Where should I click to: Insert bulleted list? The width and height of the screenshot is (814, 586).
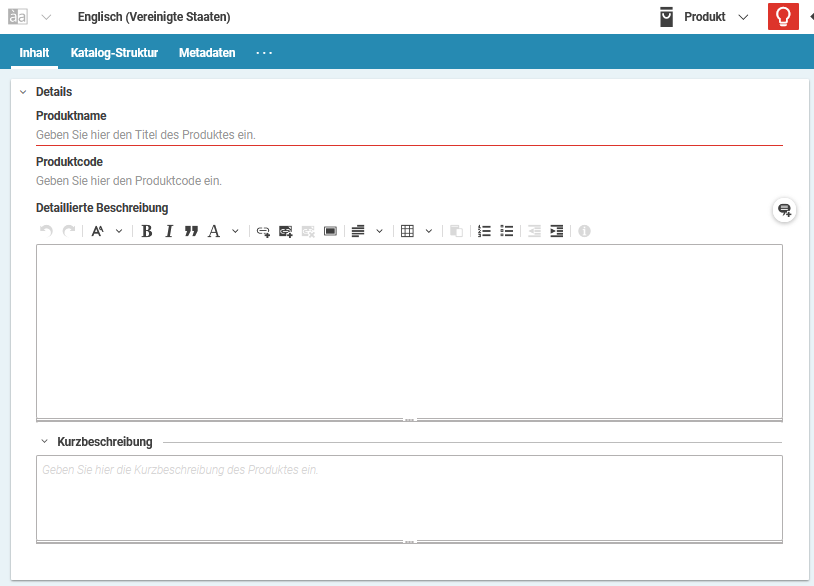(507, 231)
